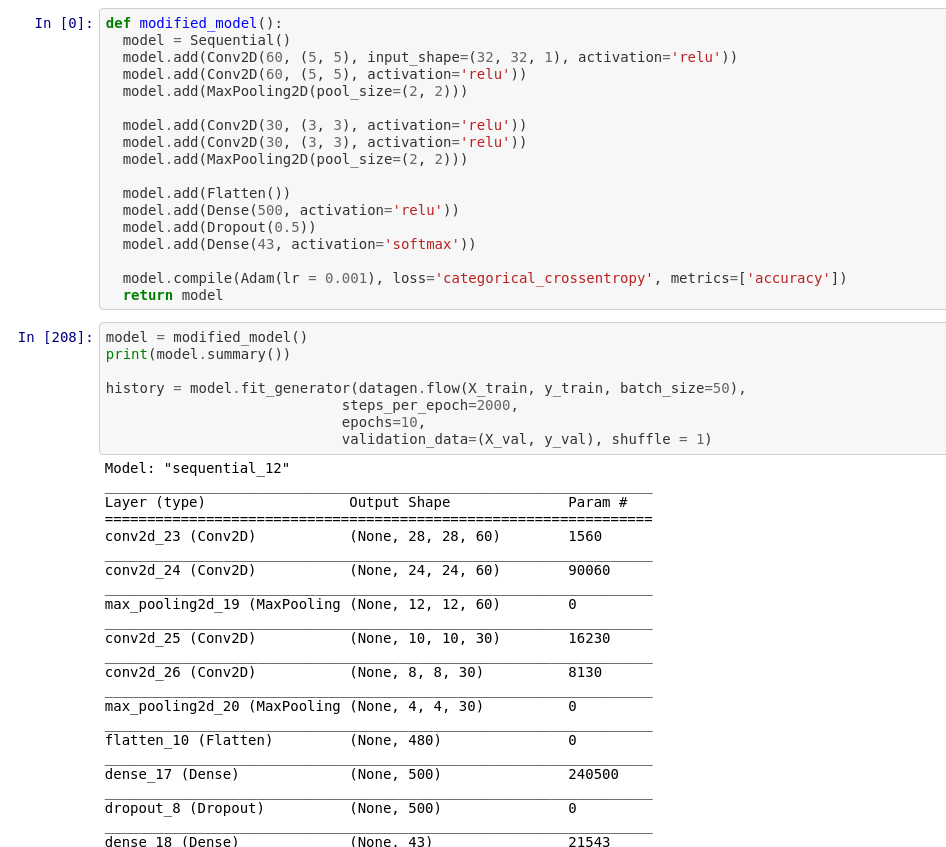The image size is (946, 847).
Task: Click the 'Output Shape' column header
Action: coord(400,502)
